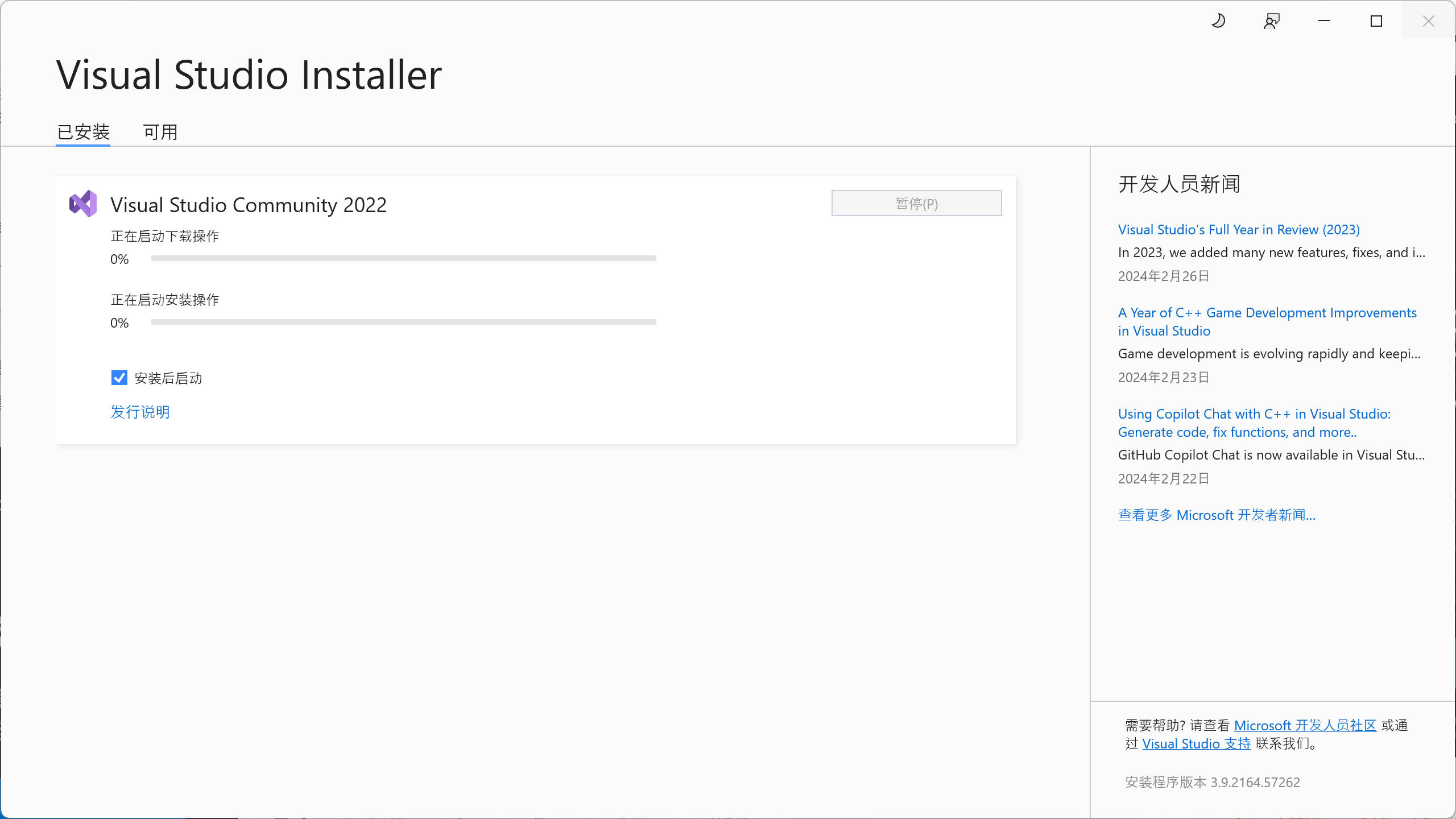This screenshot has height=819, width=1456.
Task: Minimize the Visual Studio Installer window
Action: (x=1323, y=21)
